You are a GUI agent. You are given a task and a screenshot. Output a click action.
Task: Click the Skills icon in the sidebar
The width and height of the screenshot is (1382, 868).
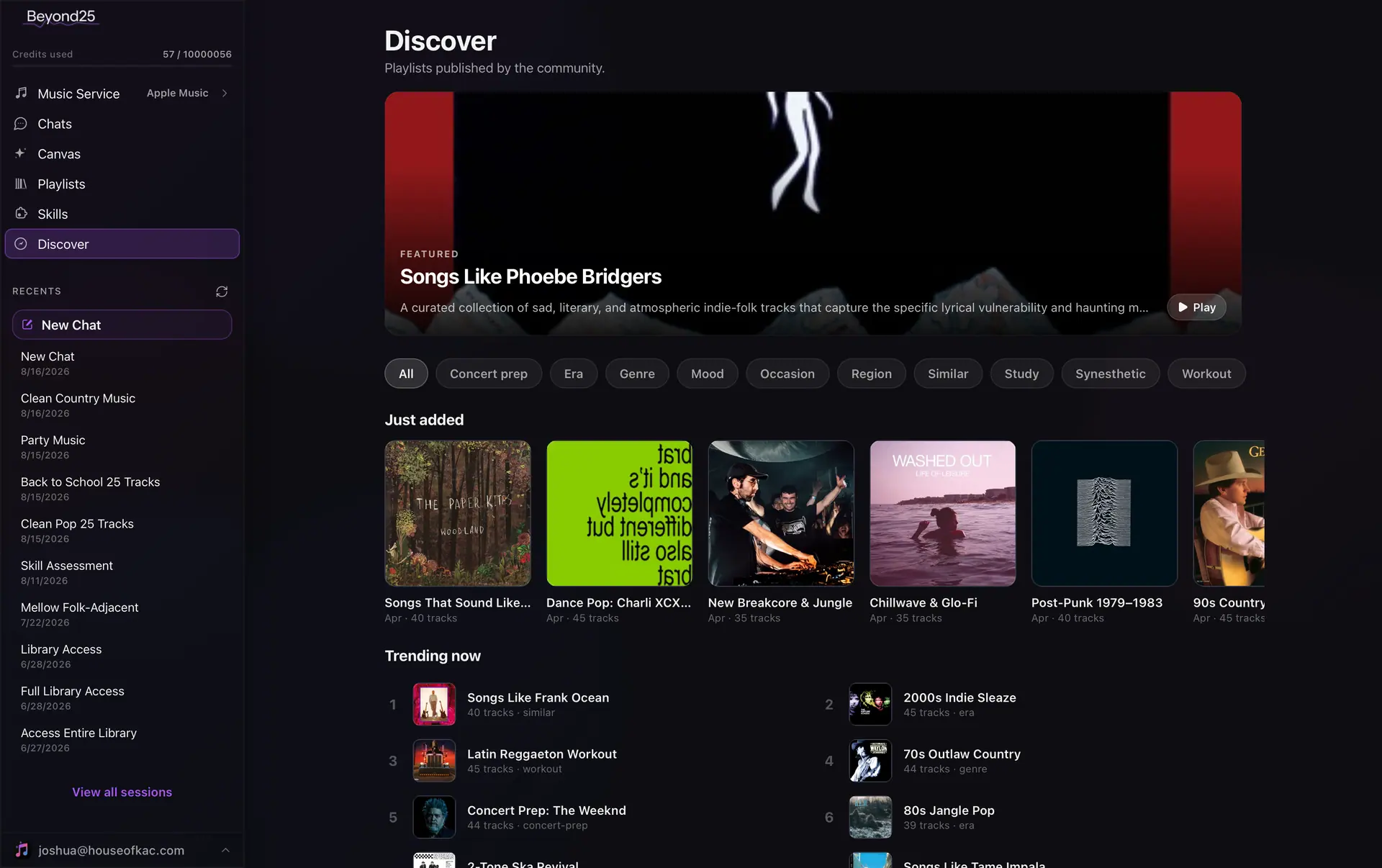point(21,214)
